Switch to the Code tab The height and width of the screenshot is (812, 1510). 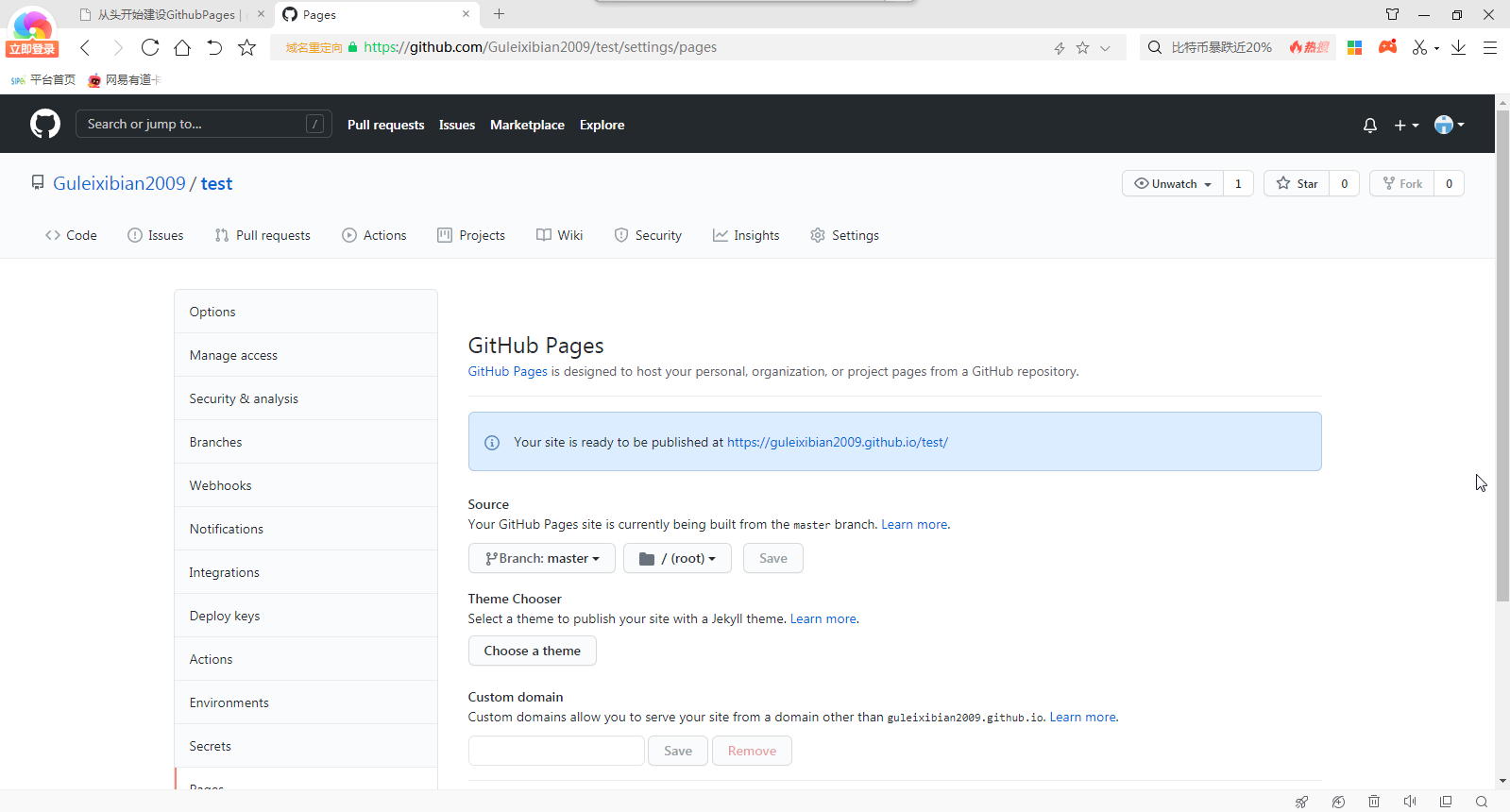pyautogui.click(x=71, y=235)
